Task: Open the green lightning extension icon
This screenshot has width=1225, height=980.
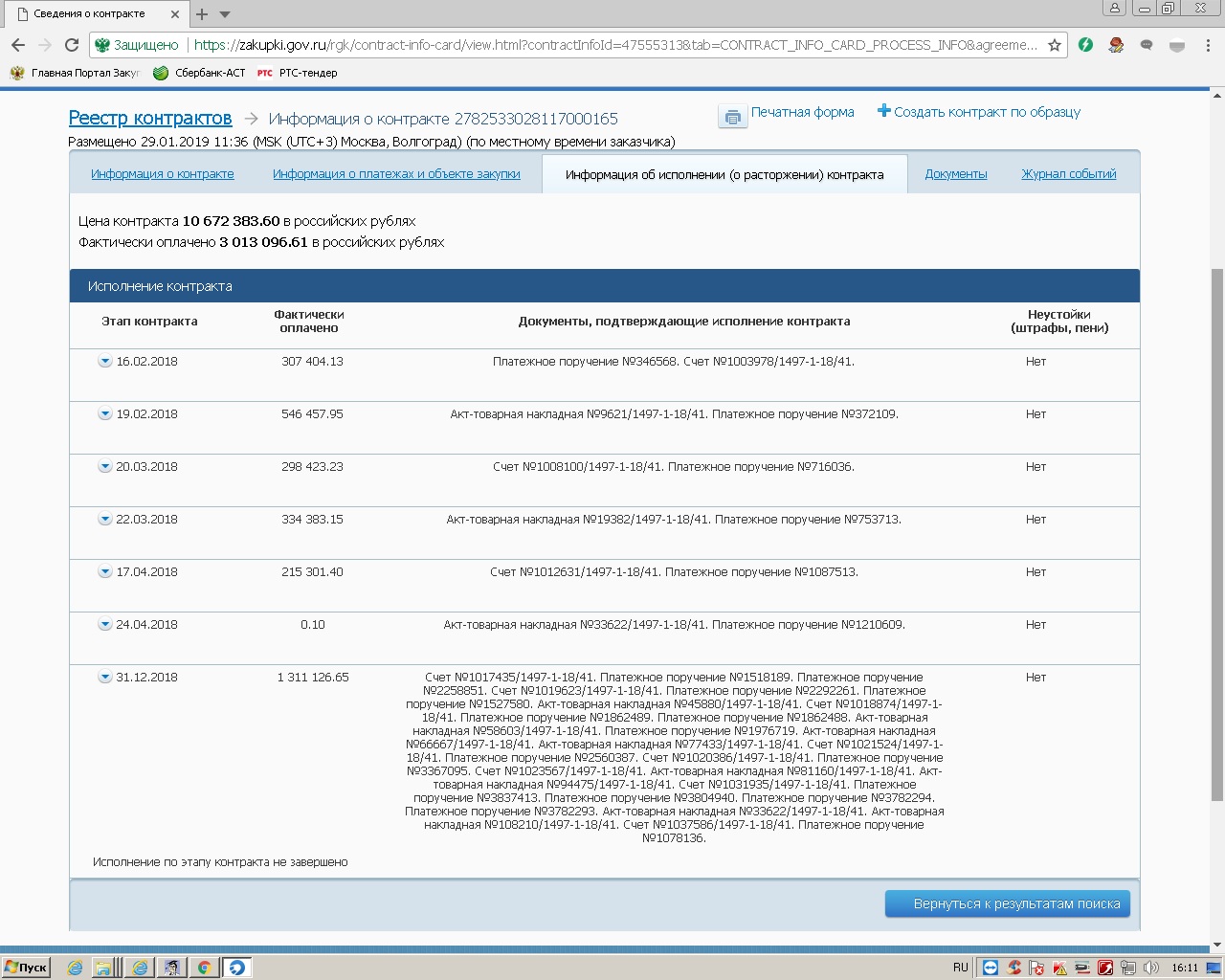Action: pyautogui.click(x=1085, y=45)
